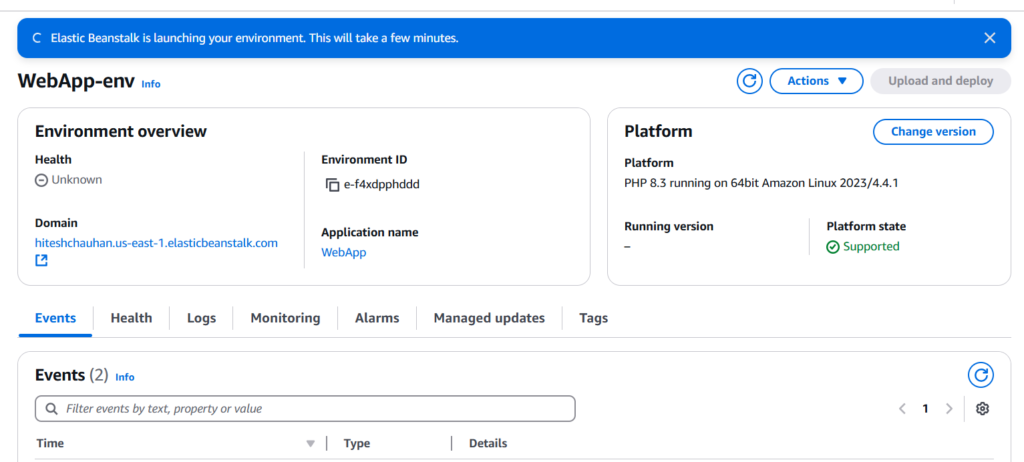Refresh the Events list
The image size is (1024, 462).
tap(981, 375)
